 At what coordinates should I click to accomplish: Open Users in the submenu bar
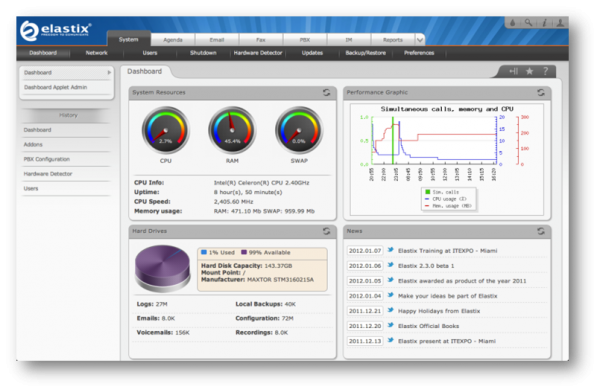pos(150,53)
